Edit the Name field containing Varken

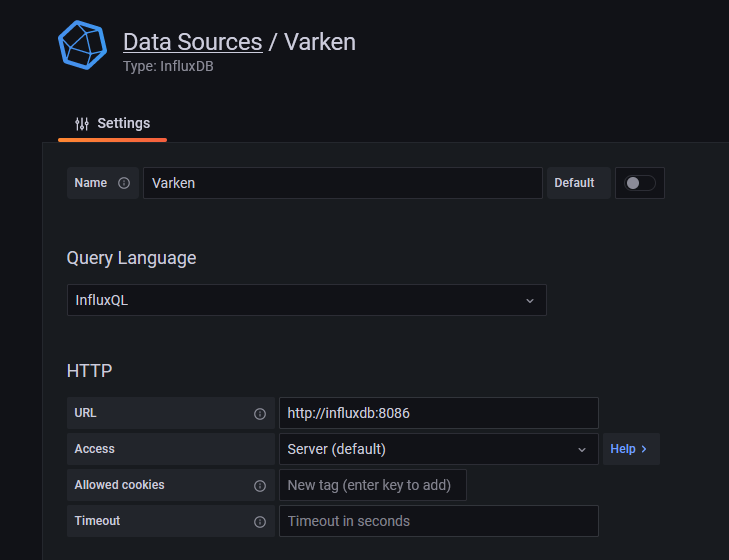(343, 183)
